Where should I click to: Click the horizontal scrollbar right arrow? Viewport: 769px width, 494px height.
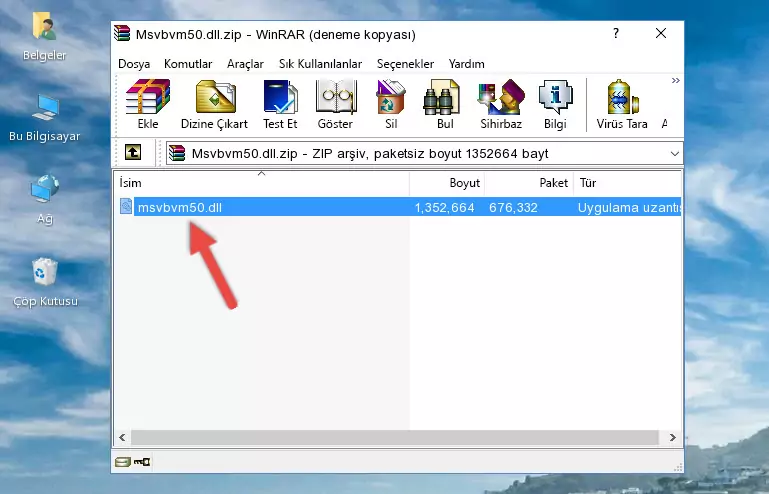(x=672, y=437)
